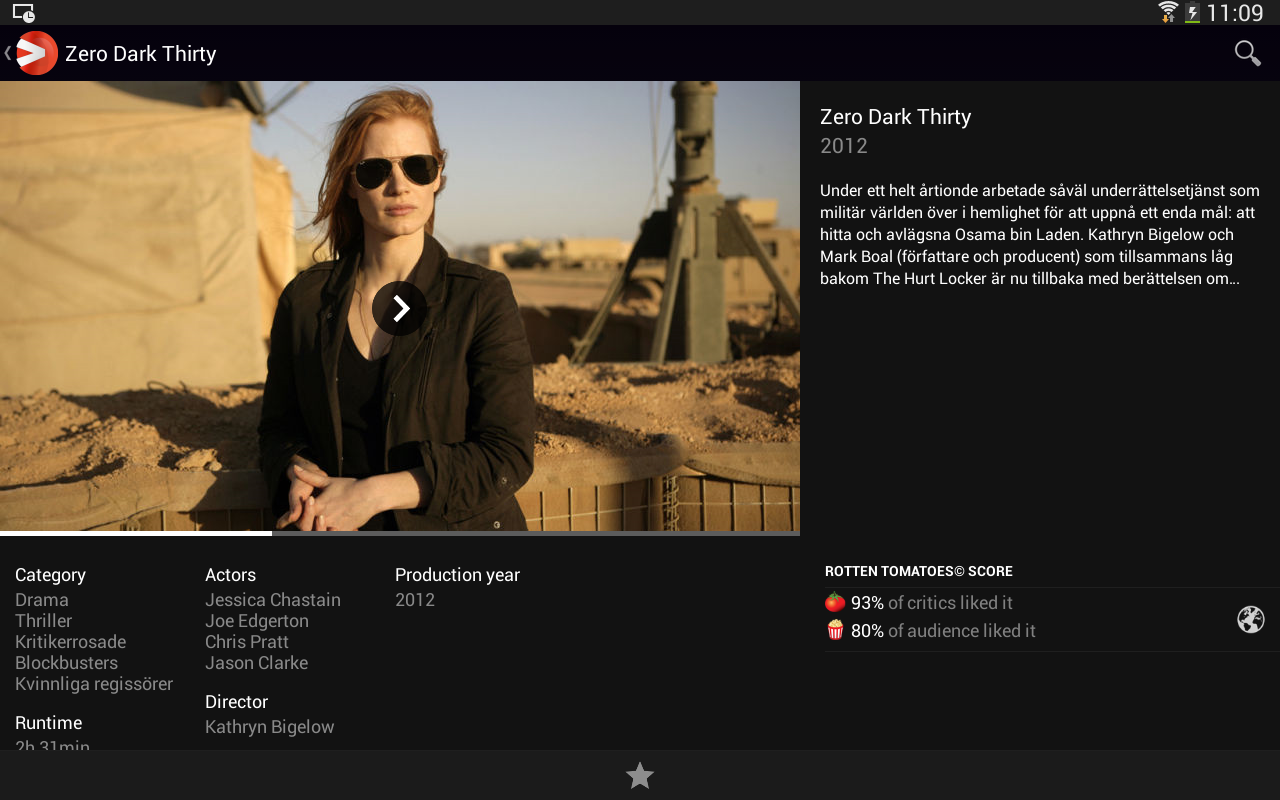
Task: Select actor Joe Edgerton
Action: 257,621
